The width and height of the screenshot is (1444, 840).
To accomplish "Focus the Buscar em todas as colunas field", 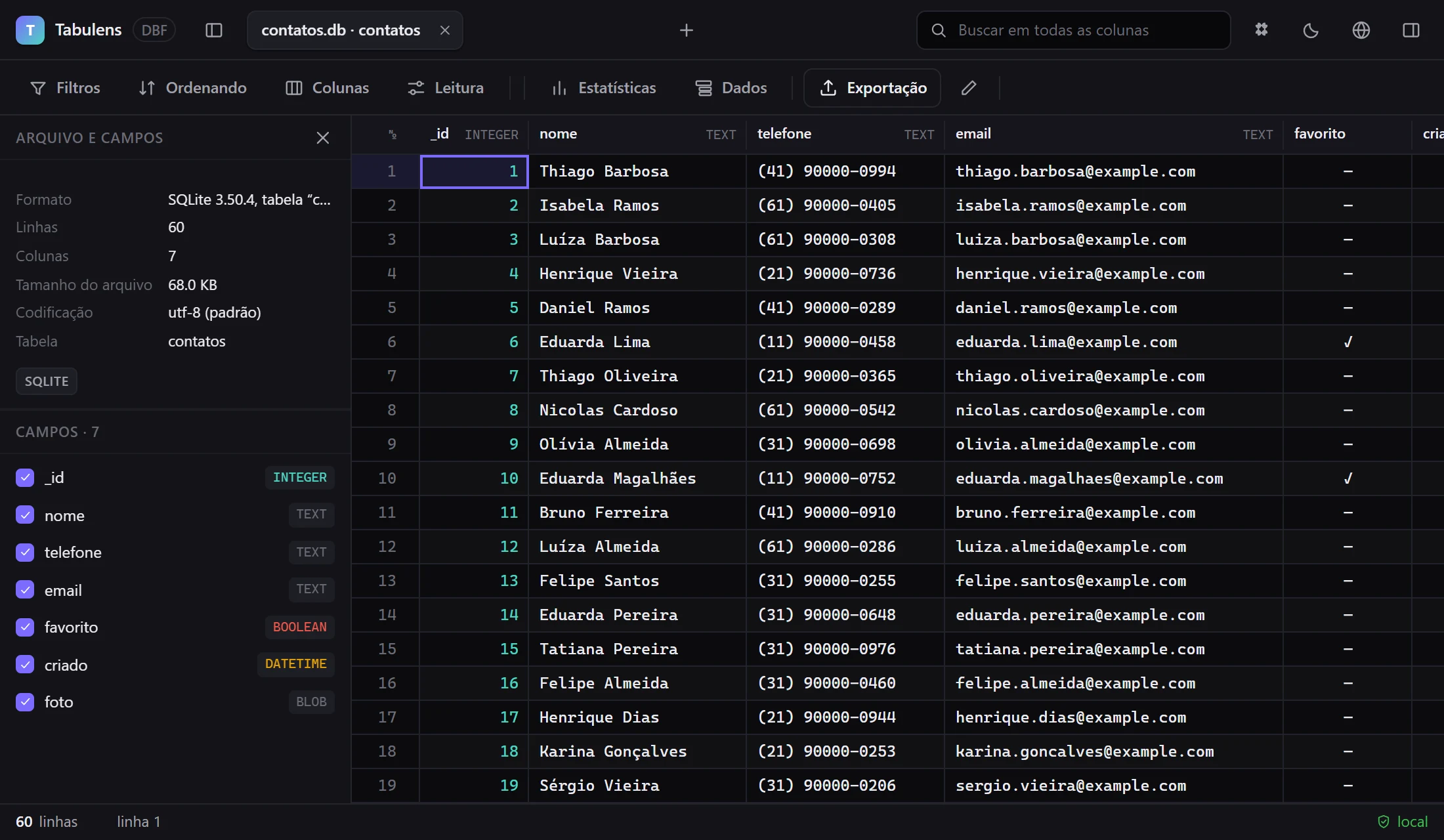I will [1073, 30].
